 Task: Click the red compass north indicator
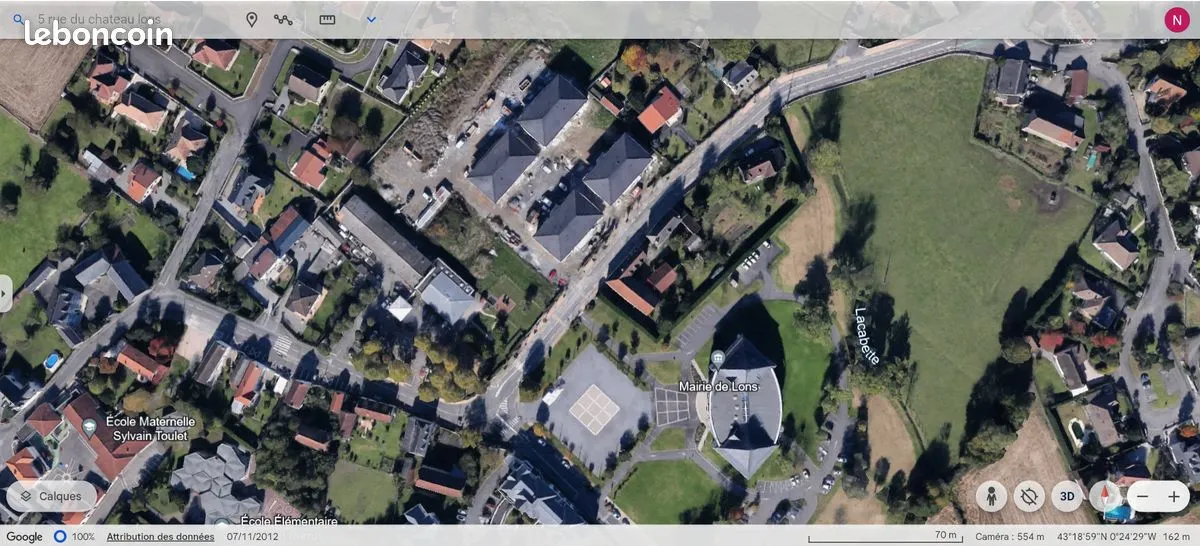pos(1104,496)
